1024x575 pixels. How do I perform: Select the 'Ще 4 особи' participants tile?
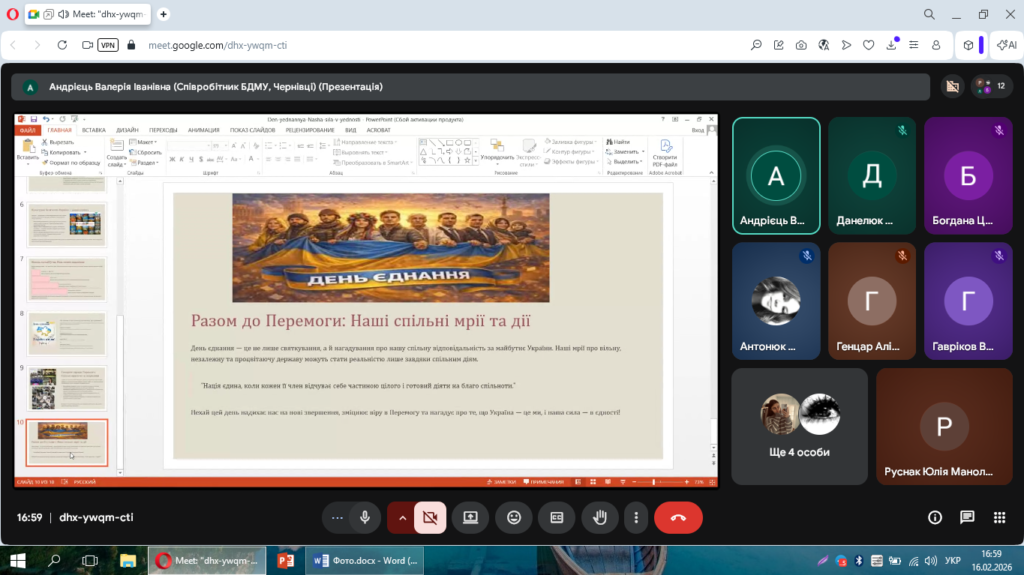click(x=799, y=426)
